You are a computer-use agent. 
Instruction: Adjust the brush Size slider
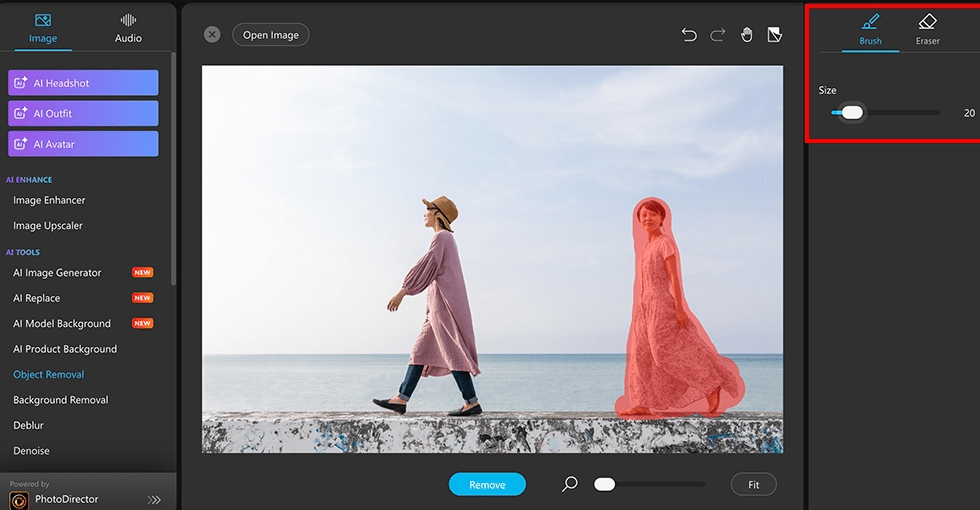pos(852,113)
